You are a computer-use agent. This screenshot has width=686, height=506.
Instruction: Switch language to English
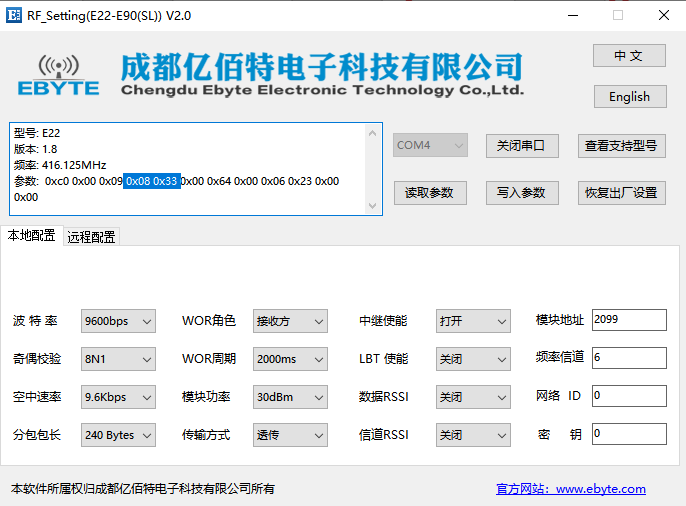[628, 97]
